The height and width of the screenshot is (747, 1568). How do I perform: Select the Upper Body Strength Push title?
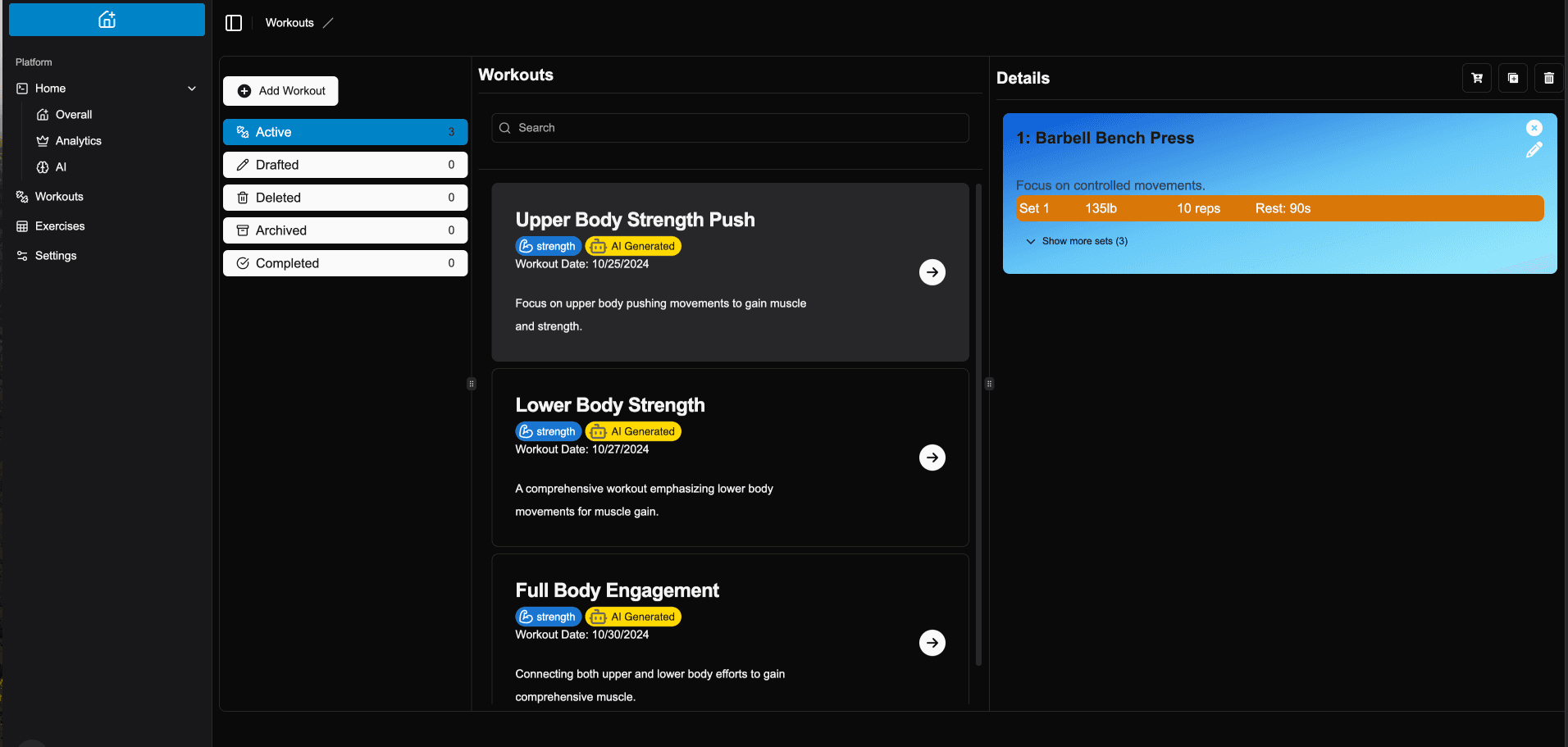pos(635,220)
